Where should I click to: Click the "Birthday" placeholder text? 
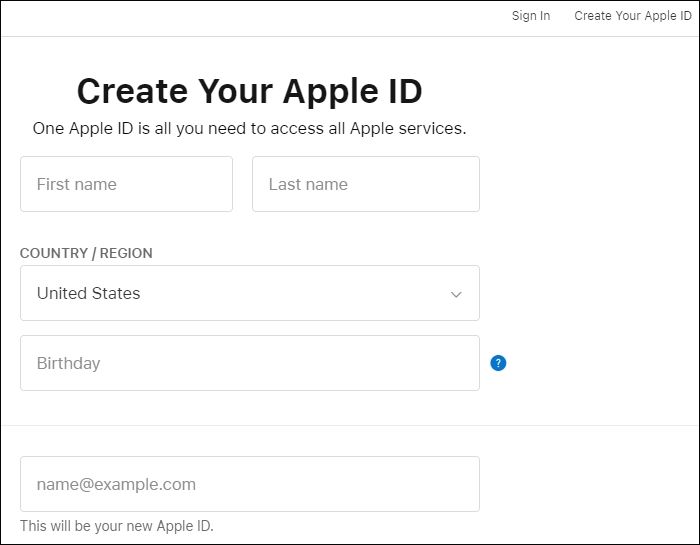[68, 363]
